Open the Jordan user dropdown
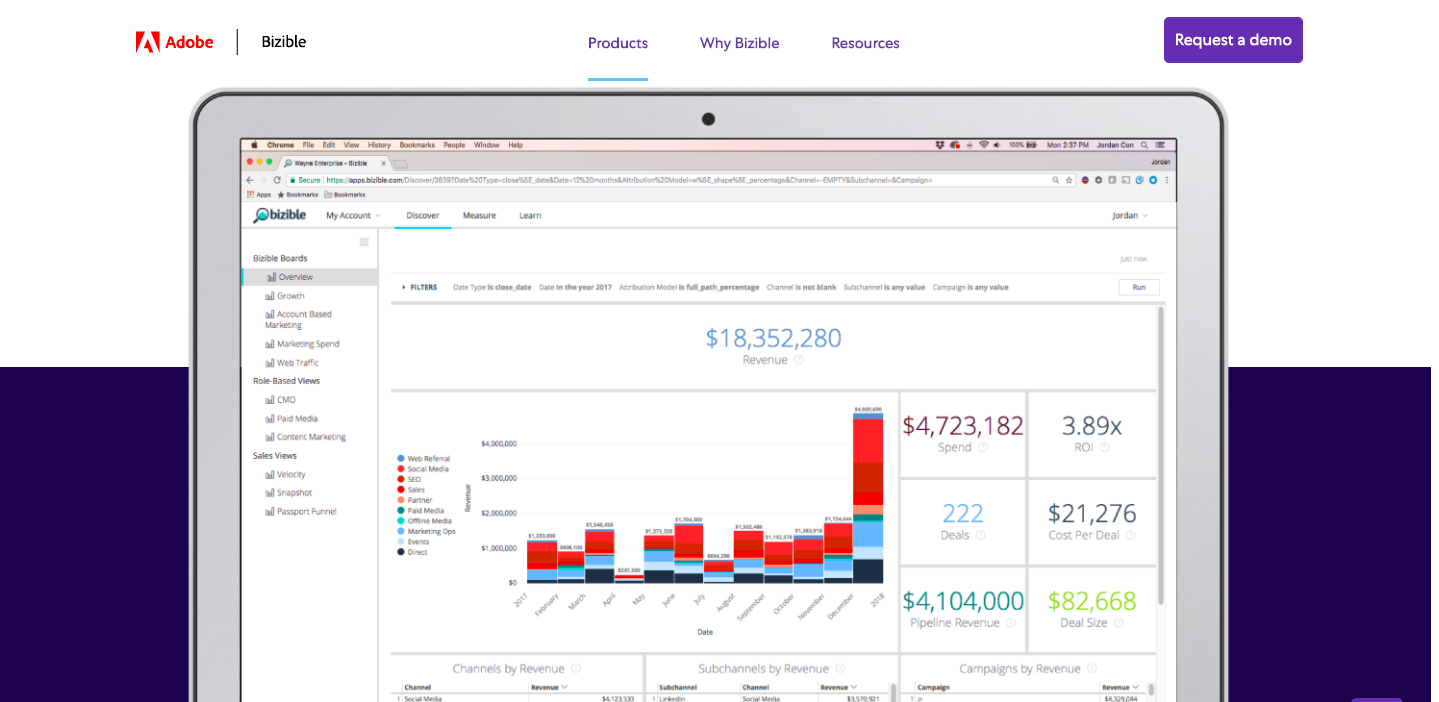The height and width of the screenshot is (702, 1439). pyautogui.click(x=1130, y=216)
